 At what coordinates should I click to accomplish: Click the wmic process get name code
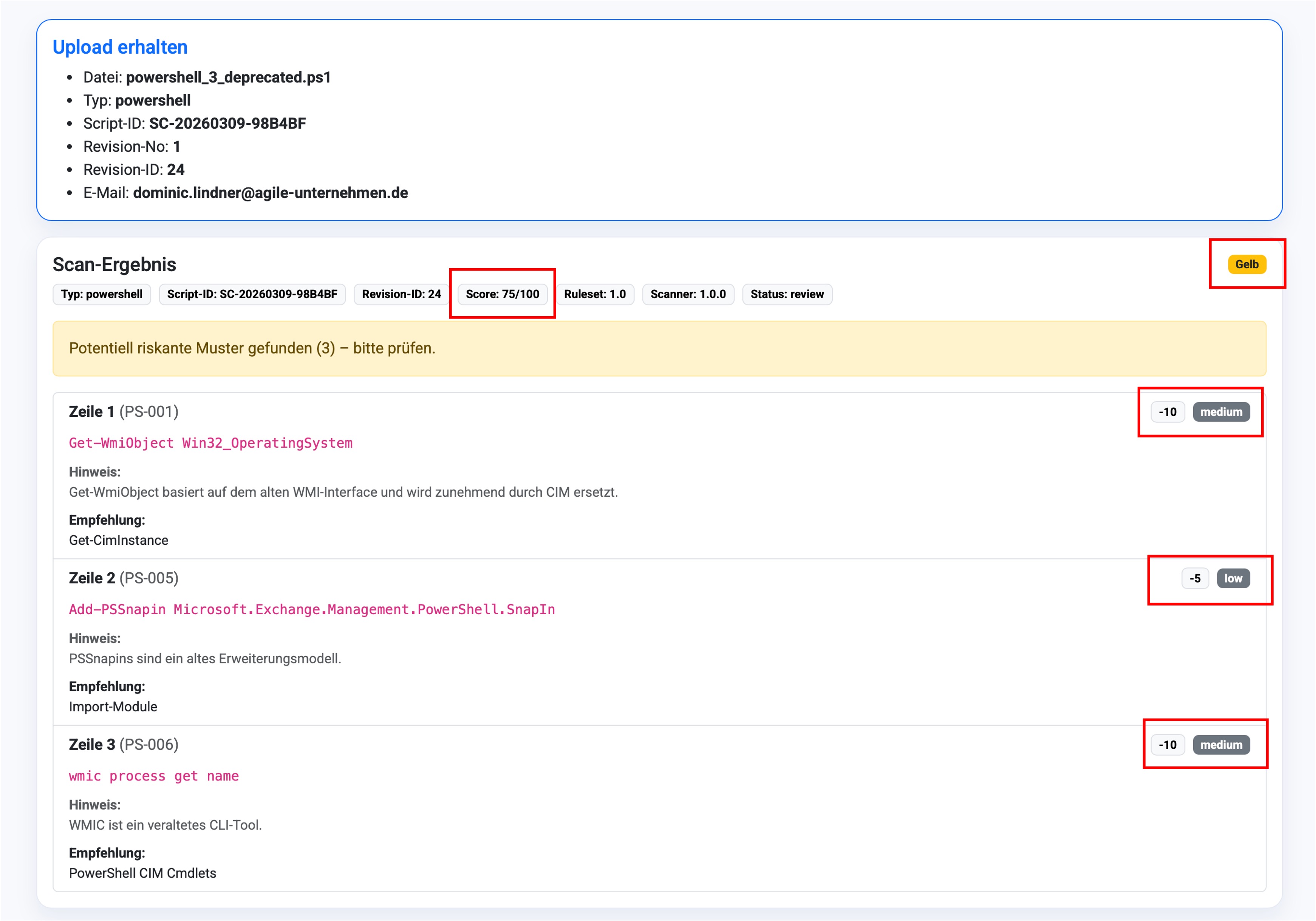pyautogui.click(x=154, y=776)
